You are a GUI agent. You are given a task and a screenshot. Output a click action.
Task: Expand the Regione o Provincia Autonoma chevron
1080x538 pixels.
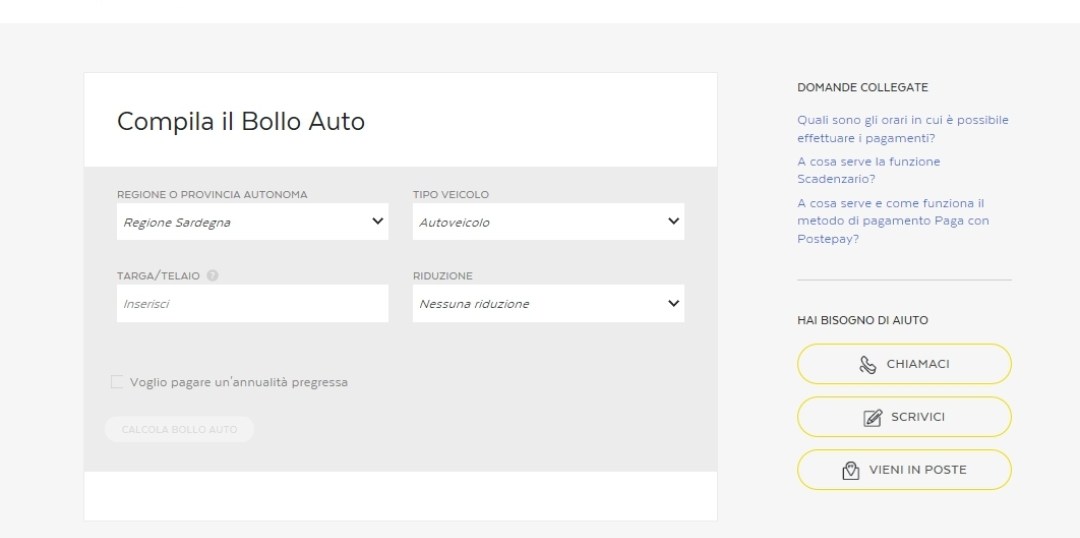pyautogui.click(x=377, y=221)
